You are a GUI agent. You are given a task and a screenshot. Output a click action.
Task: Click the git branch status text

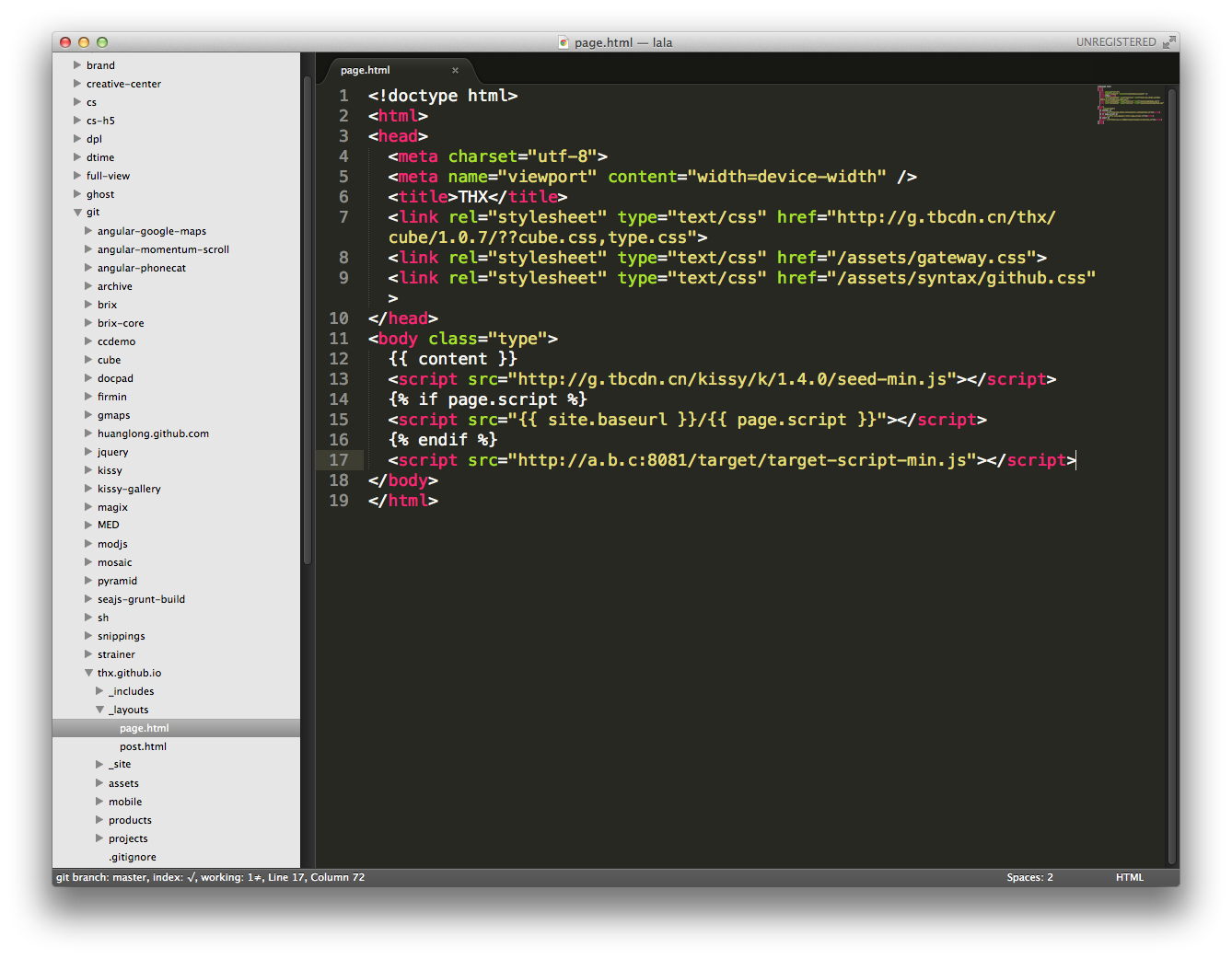[210, 877]
